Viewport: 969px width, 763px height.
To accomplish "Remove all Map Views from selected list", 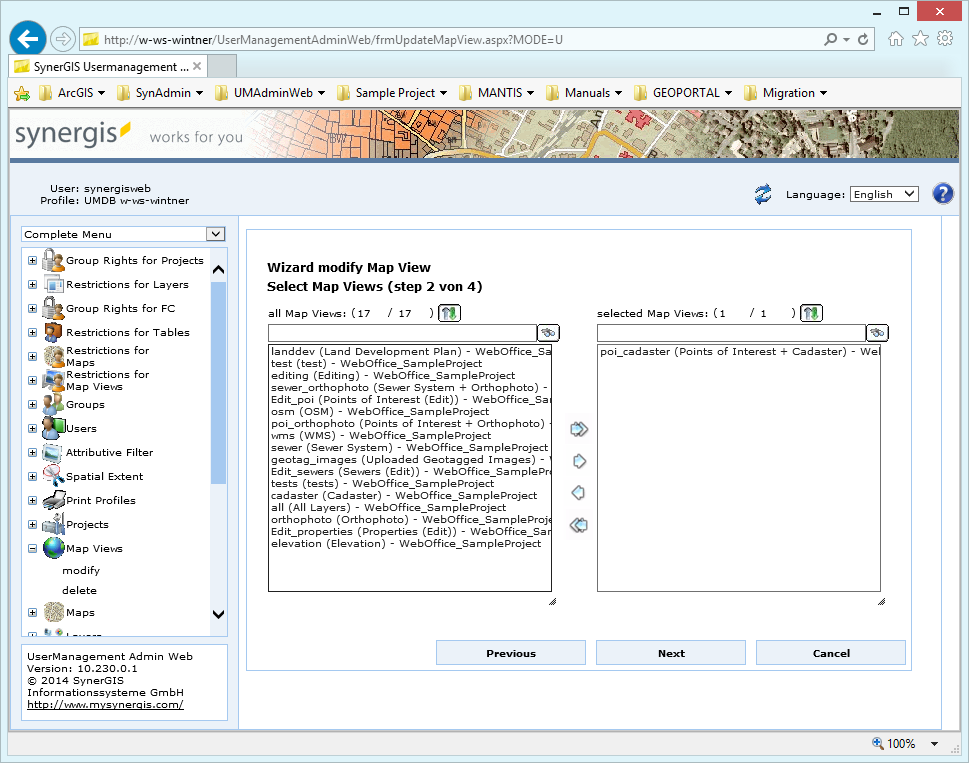I will [578, 524].
